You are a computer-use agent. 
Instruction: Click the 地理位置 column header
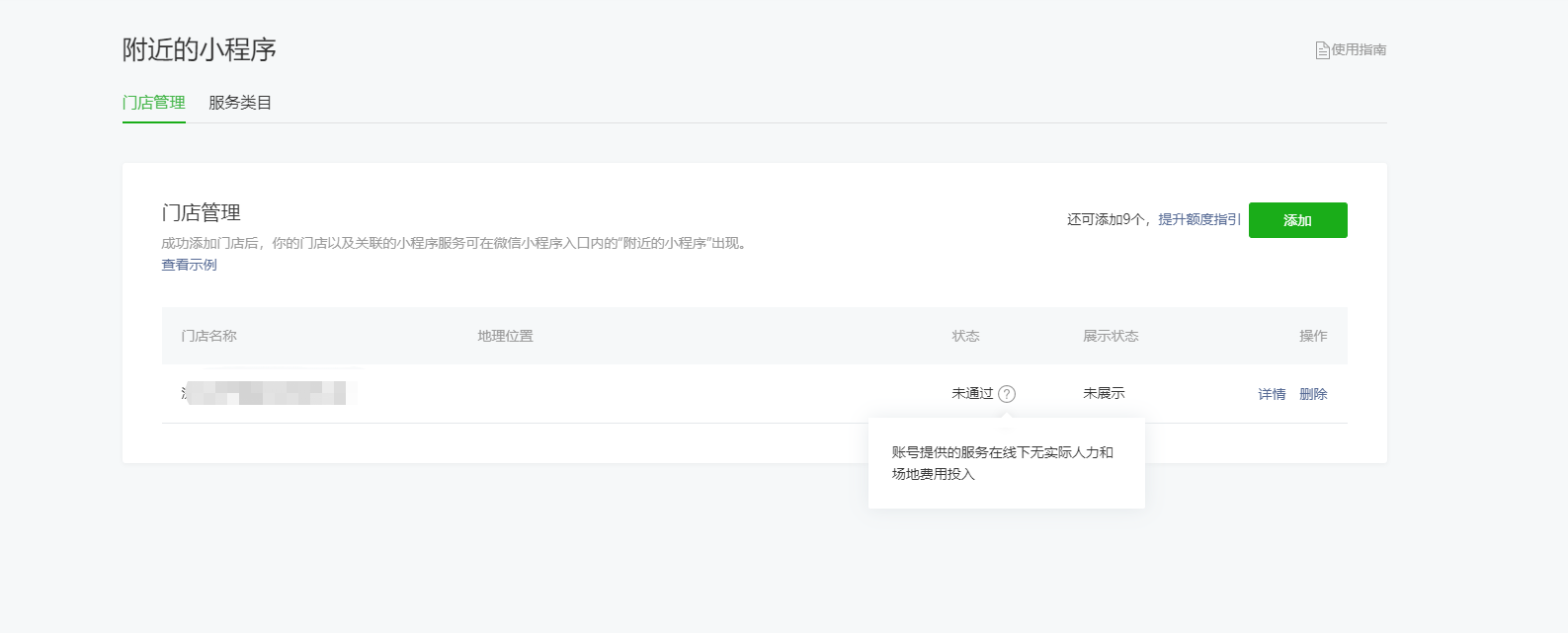[505, 336]
